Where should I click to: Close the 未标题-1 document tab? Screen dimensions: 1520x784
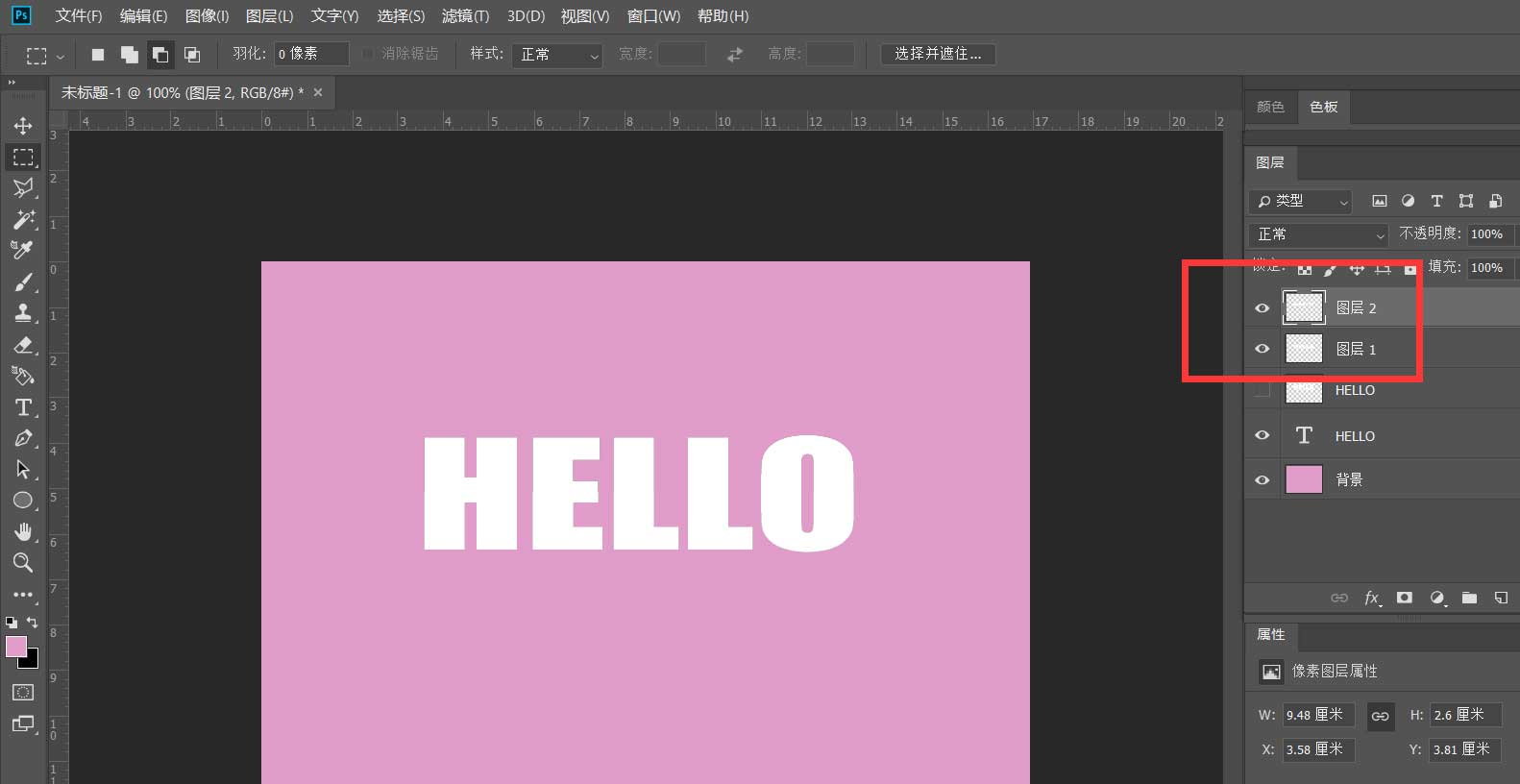click(x=318, y=92)
